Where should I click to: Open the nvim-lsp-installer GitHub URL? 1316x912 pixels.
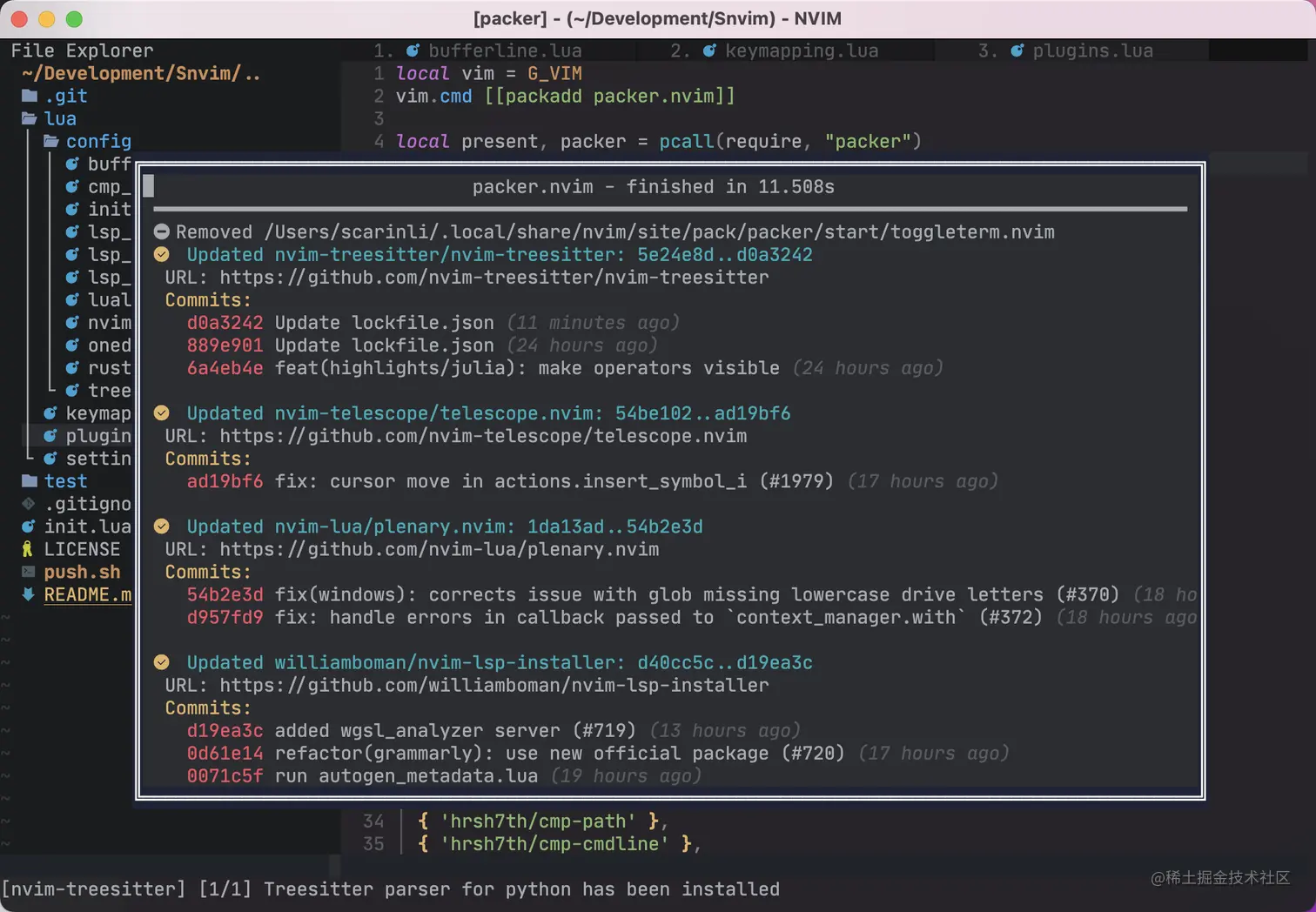click(494, 685)
